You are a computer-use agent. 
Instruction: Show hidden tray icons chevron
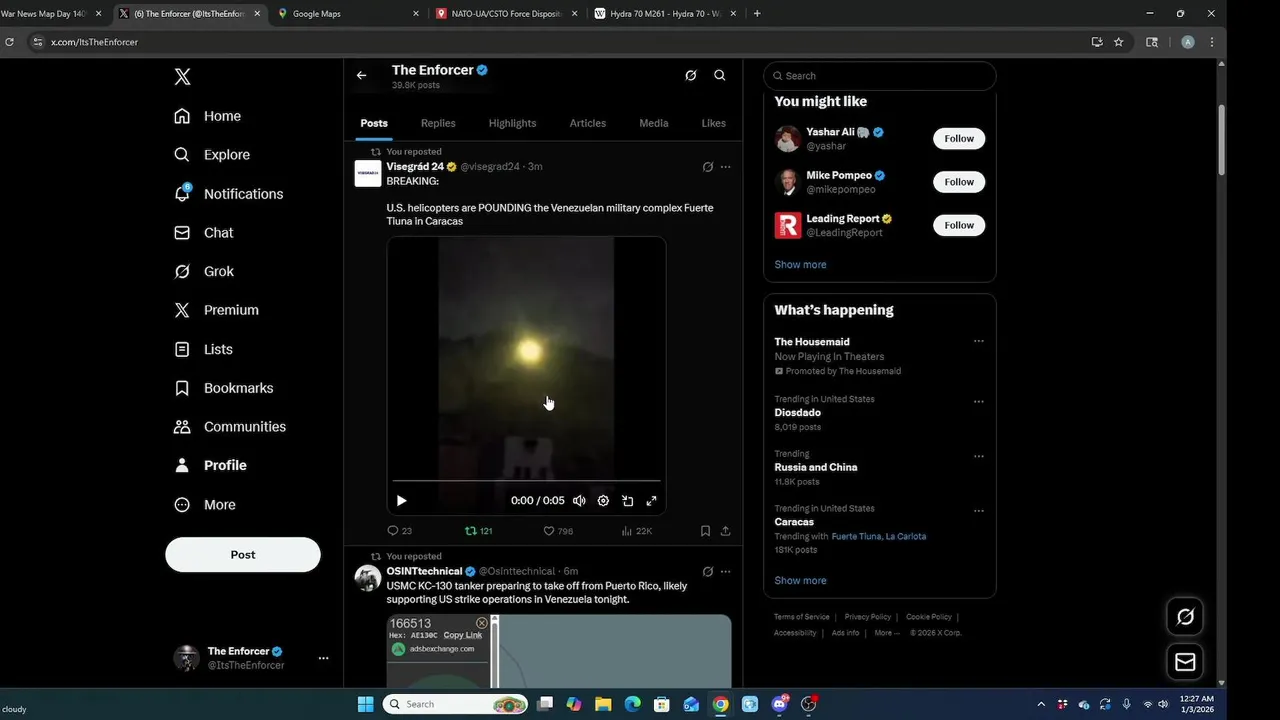click(x=1041, y=704)
